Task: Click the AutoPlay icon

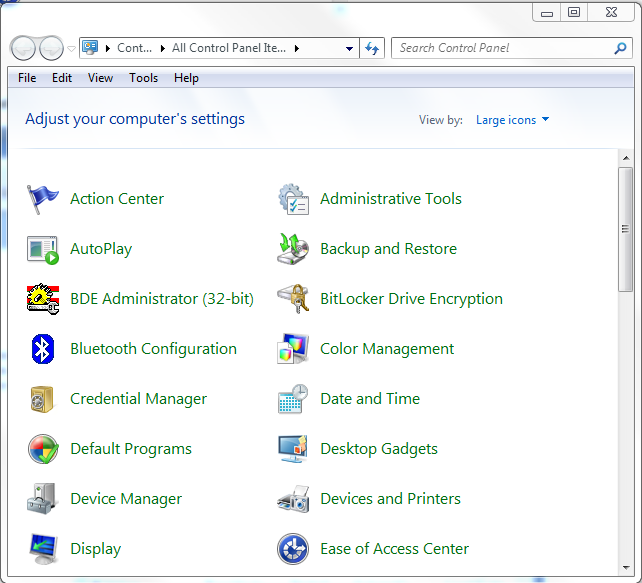Action: [43, 249]
